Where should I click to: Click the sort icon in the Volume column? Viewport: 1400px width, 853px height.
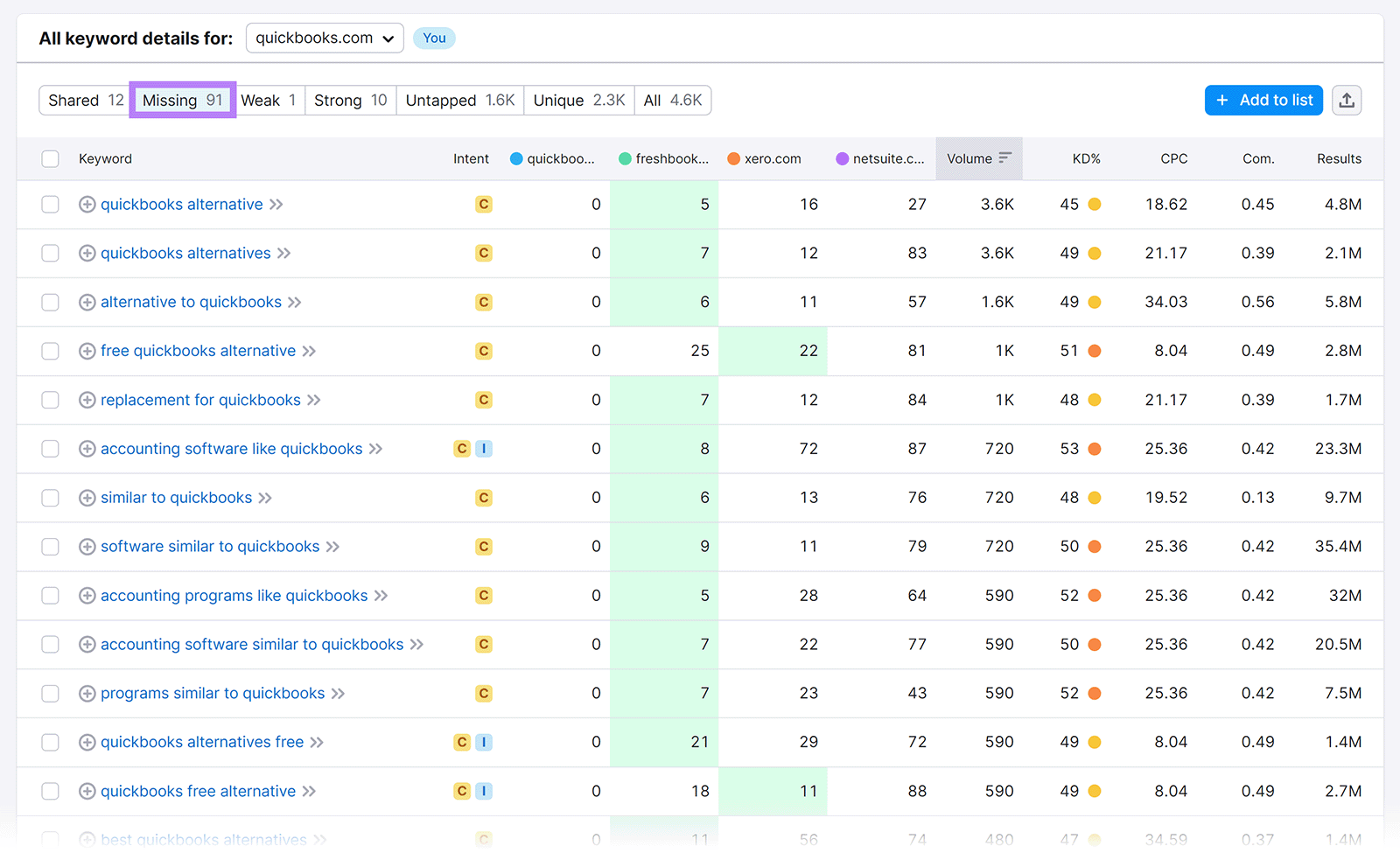pyautogui.click(x=1003, y=158)
